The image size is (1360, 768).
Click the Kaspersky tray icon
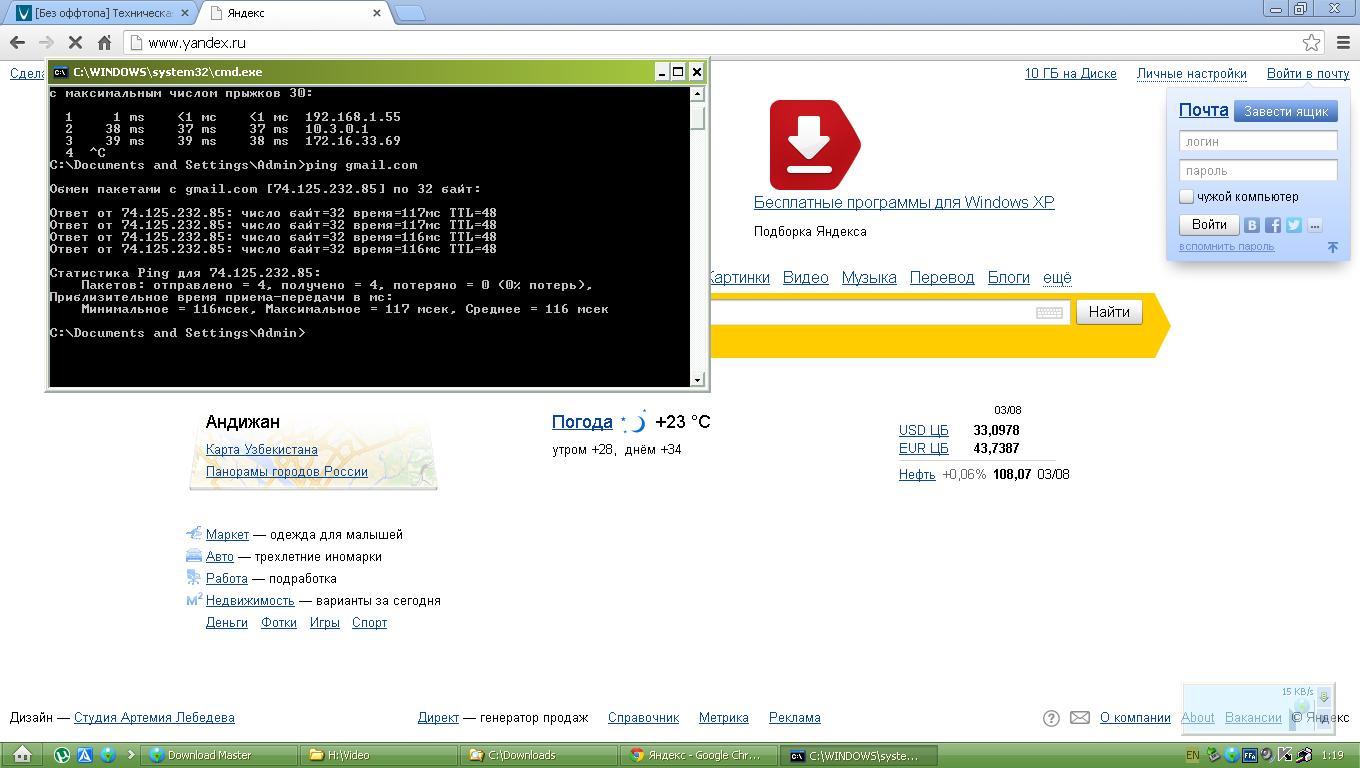click(1285, 755)
